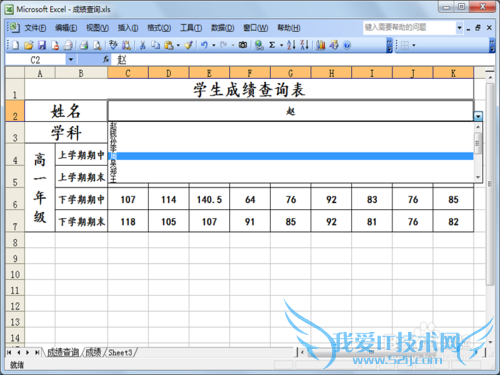This screenshot has width=500, height=375.
Task: Open Toolbar Options after Help icon
Action: (x=389, y=46)
